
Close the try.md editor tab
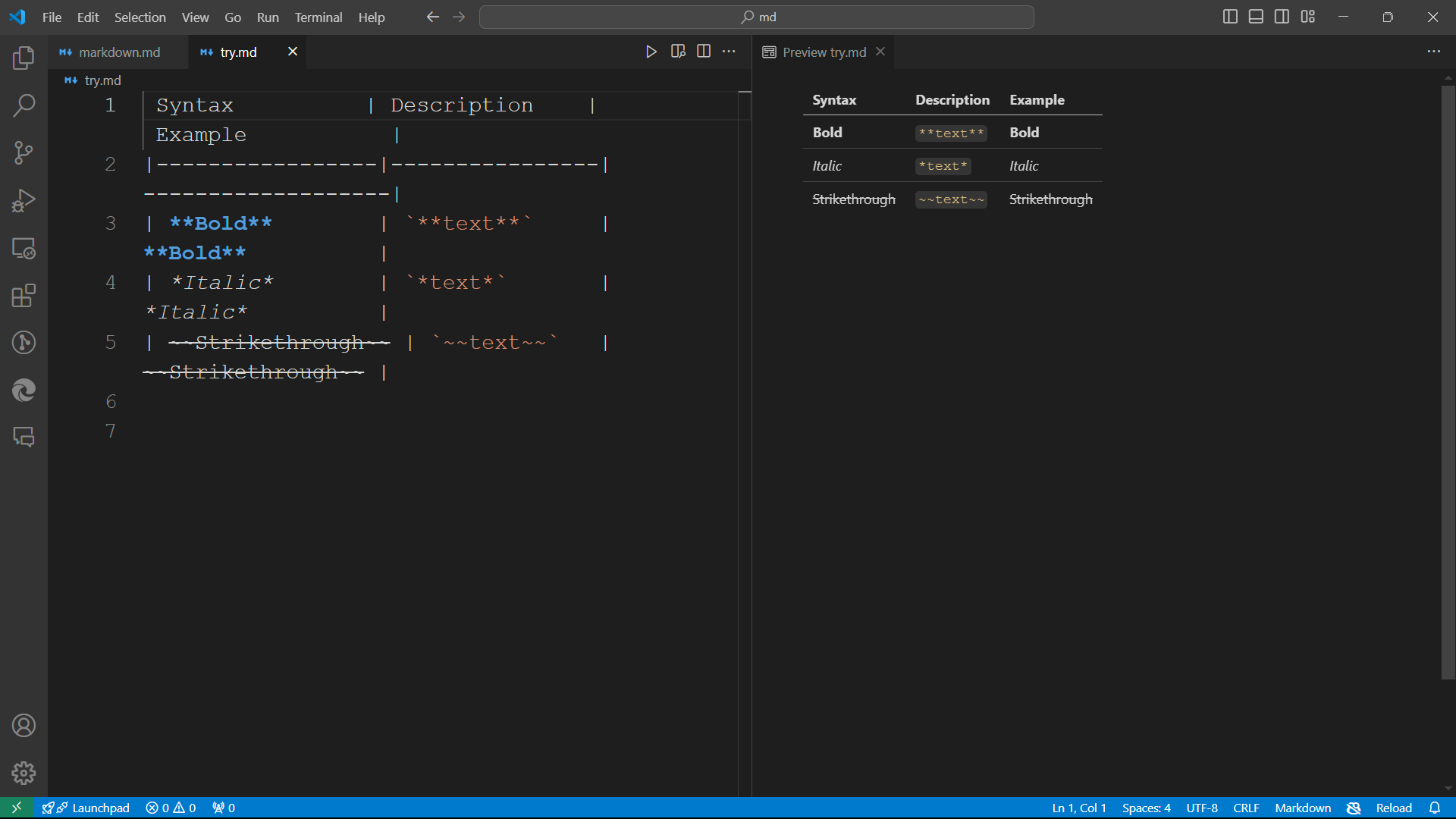point(293,52)
